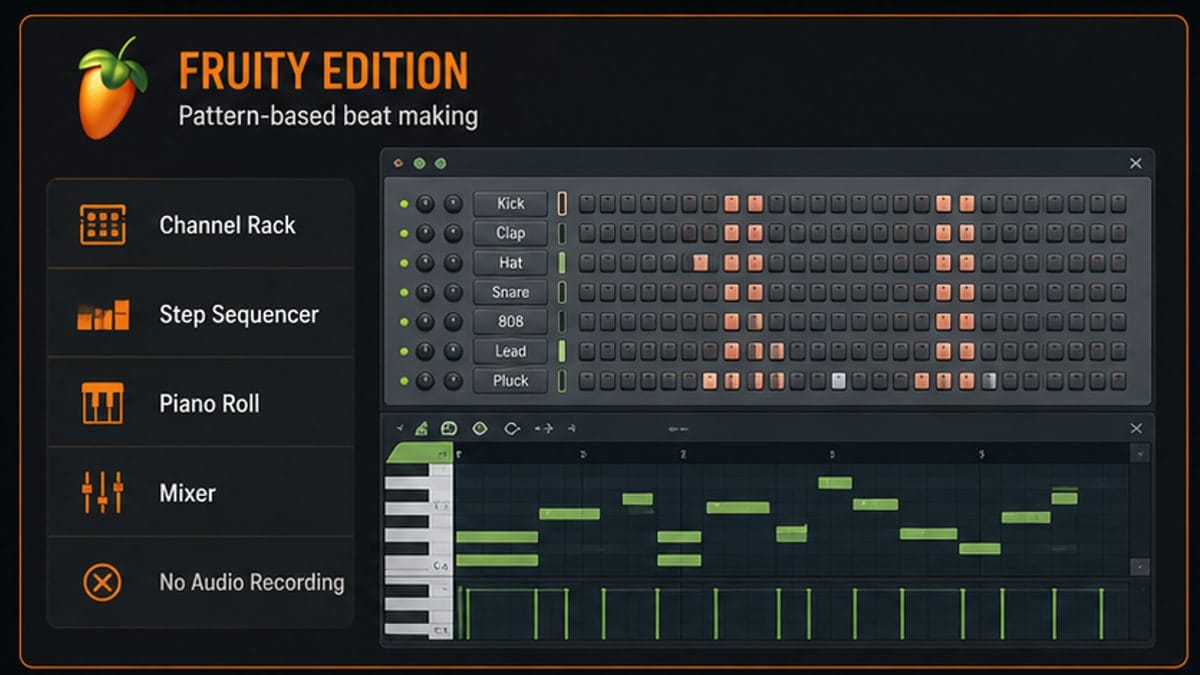Open the piano roll menu arrow
Screen dimensions: 1200x675
click(400, 428)
